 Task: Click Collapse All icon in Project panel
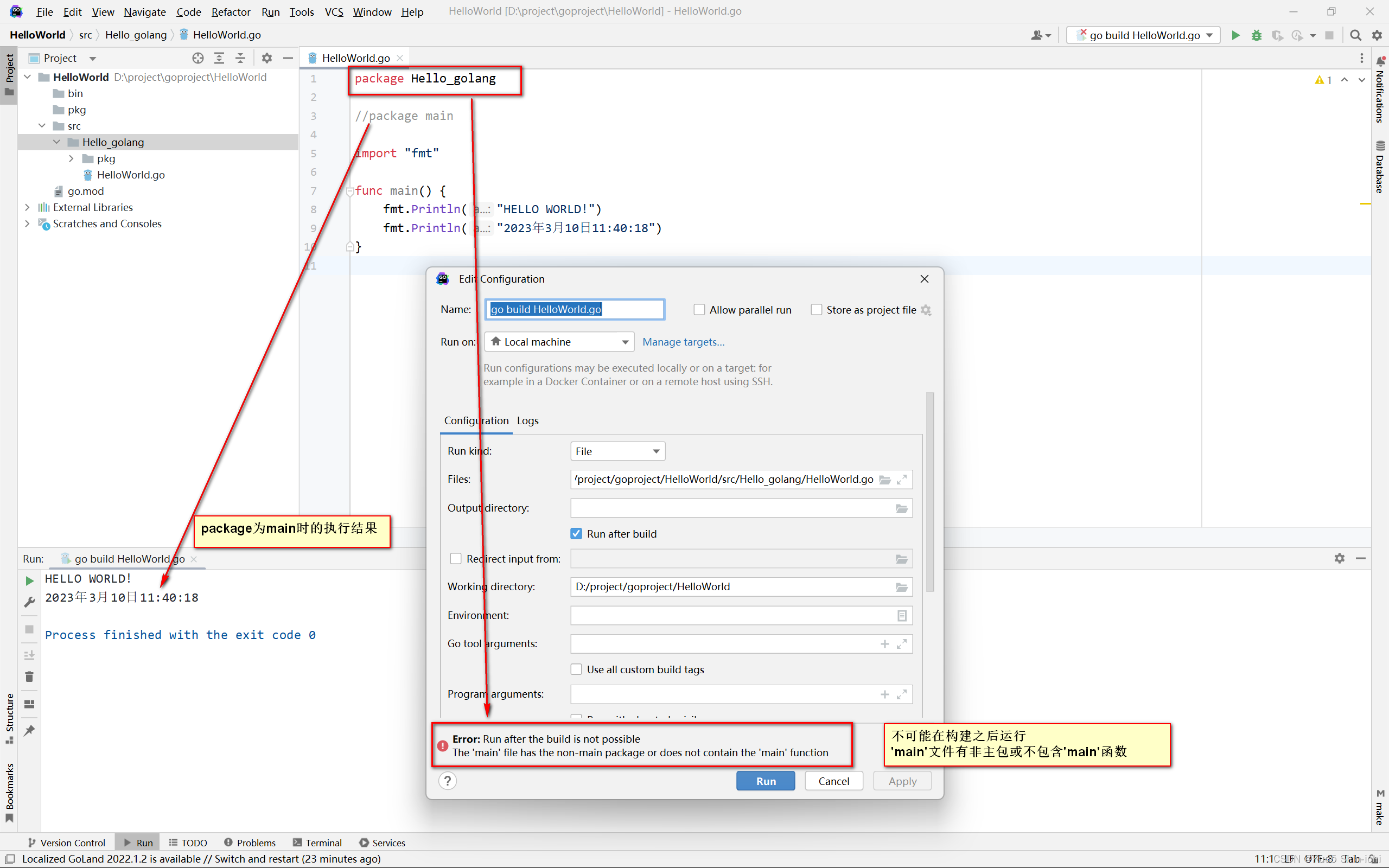pyautogui.click(x=240, y=58)
